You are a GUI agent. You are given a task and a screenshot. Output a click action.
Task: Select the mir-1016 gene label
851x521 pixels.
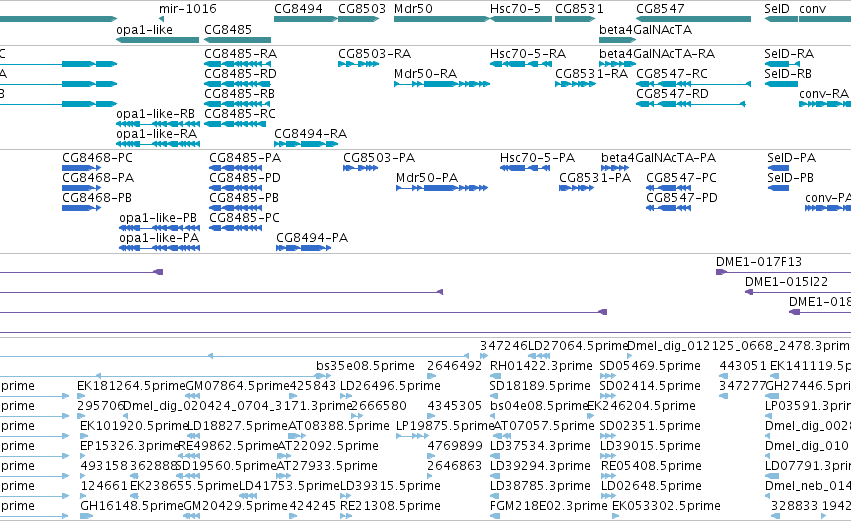pos(188,9)
